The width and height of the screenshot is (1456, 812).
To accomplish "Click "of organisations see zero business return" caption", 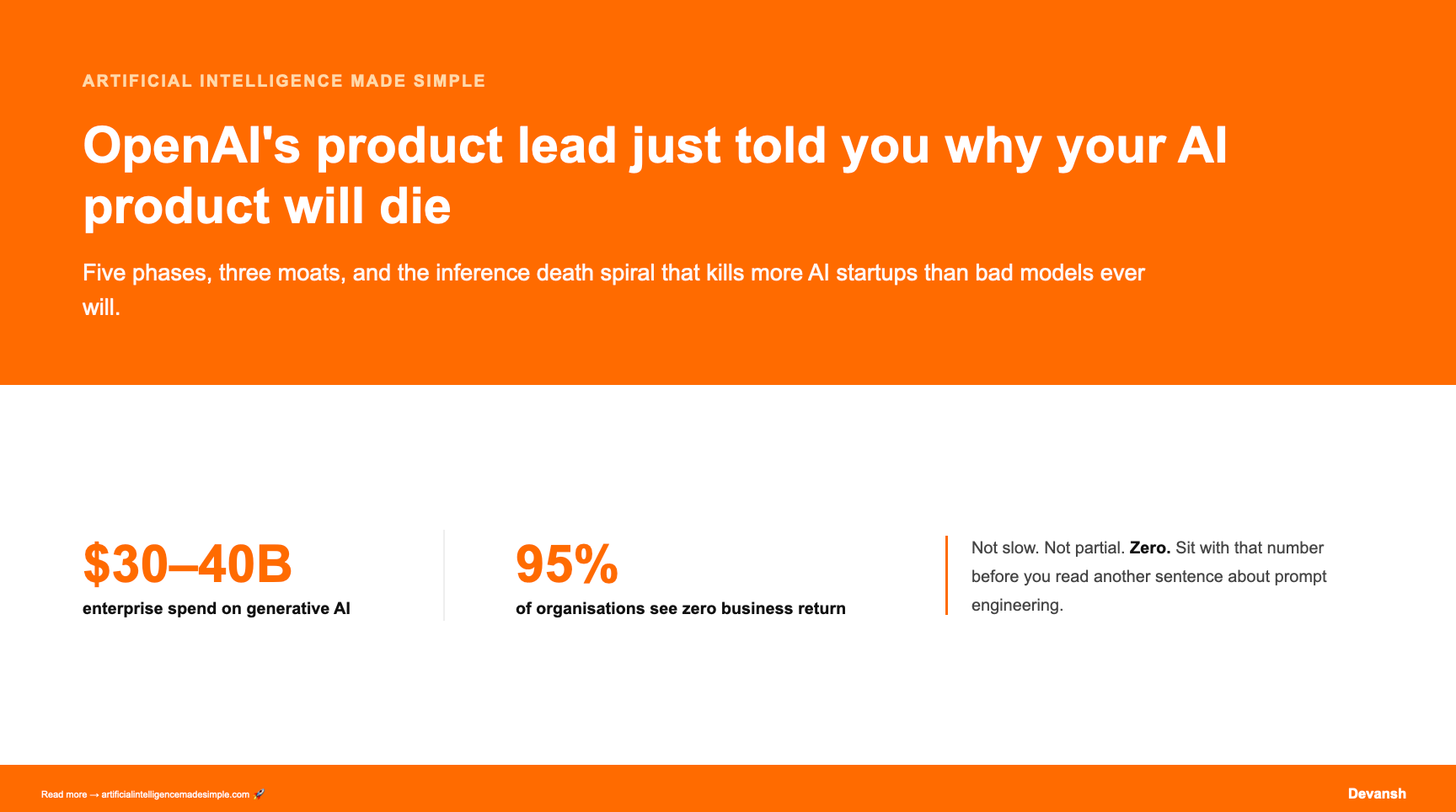I will pyautogui.click(x=681, y=608).
